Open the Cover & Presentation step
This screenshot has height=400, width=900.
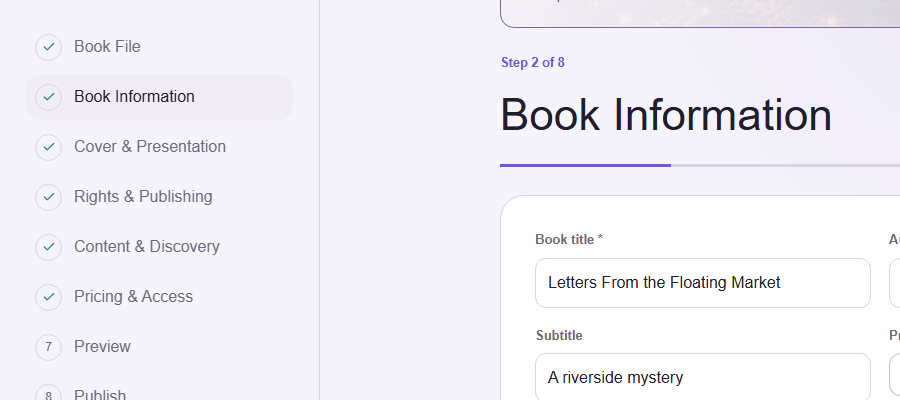[x=159, y=147]
